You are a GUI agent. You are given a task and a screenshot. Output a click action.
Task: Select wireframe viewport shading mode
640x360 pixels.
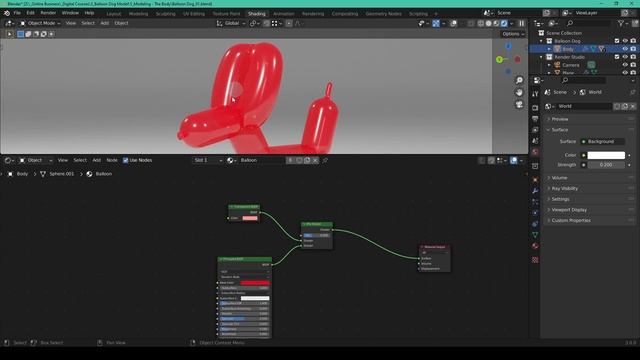481,23
